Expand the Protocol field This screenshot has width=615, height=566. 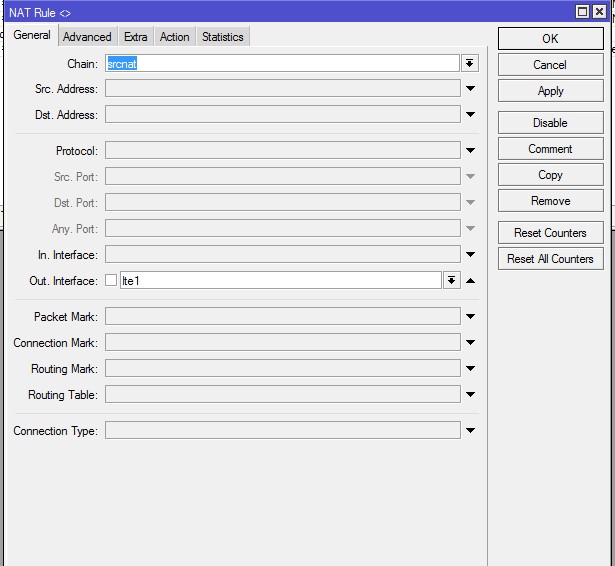point(470,150)
